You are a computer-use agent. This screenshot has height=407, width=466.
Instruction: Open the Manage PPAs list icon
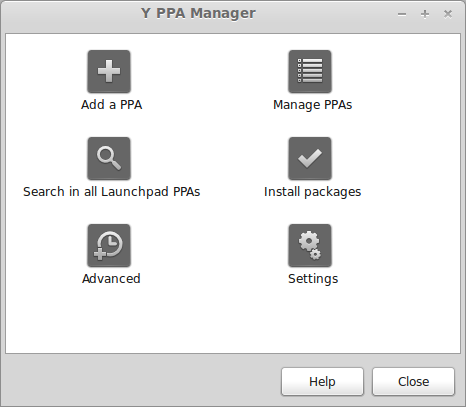(310, 71)
